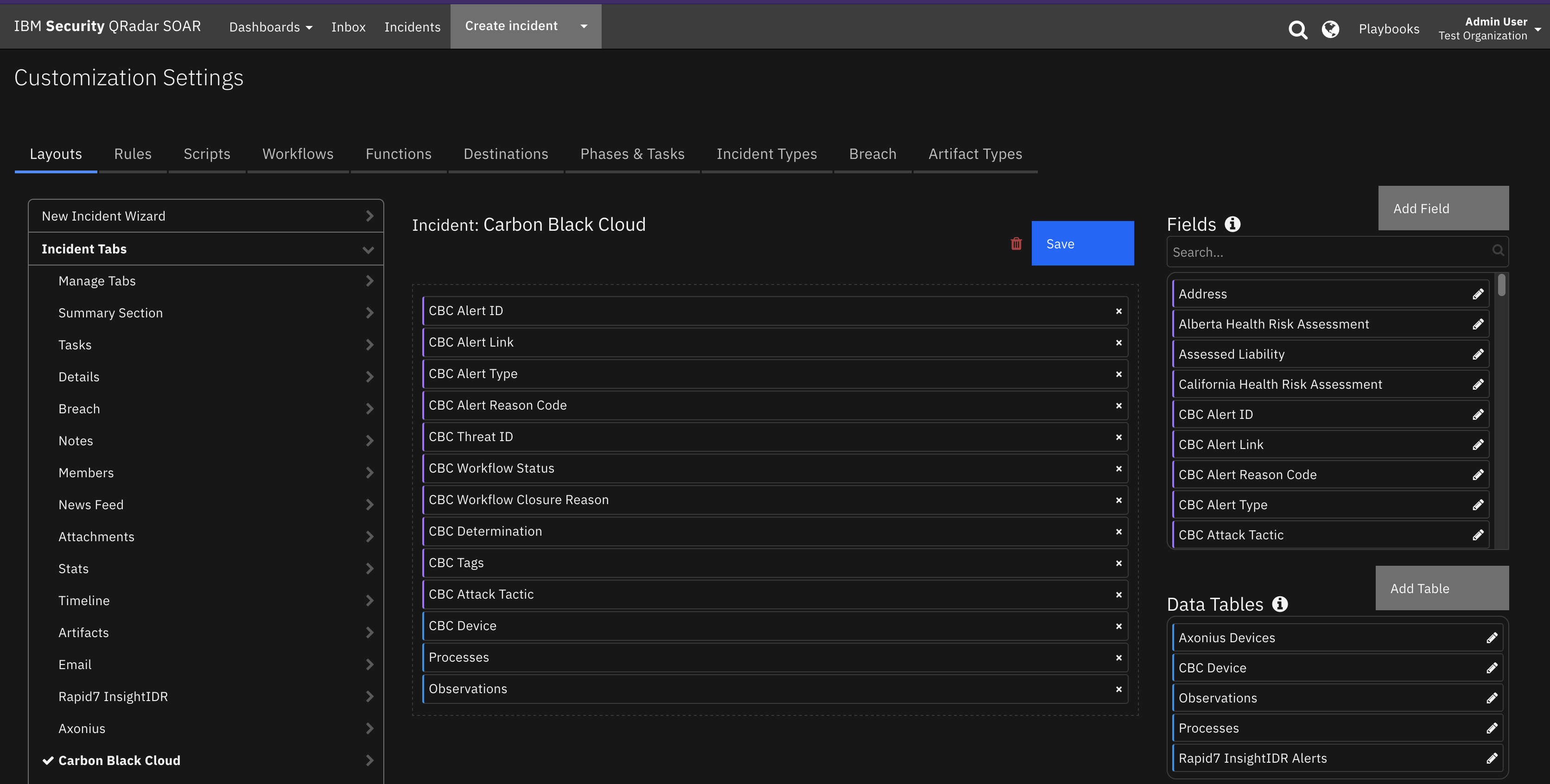Remove CBC Alert Type from layout
Viewport: 1550px width, 784px height.
coord(1118,374)
